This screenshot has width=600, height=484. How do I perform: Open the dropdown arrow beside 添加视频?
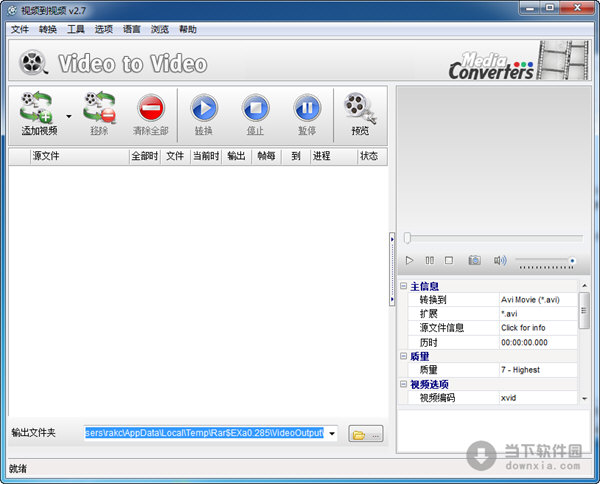[69, 116]
